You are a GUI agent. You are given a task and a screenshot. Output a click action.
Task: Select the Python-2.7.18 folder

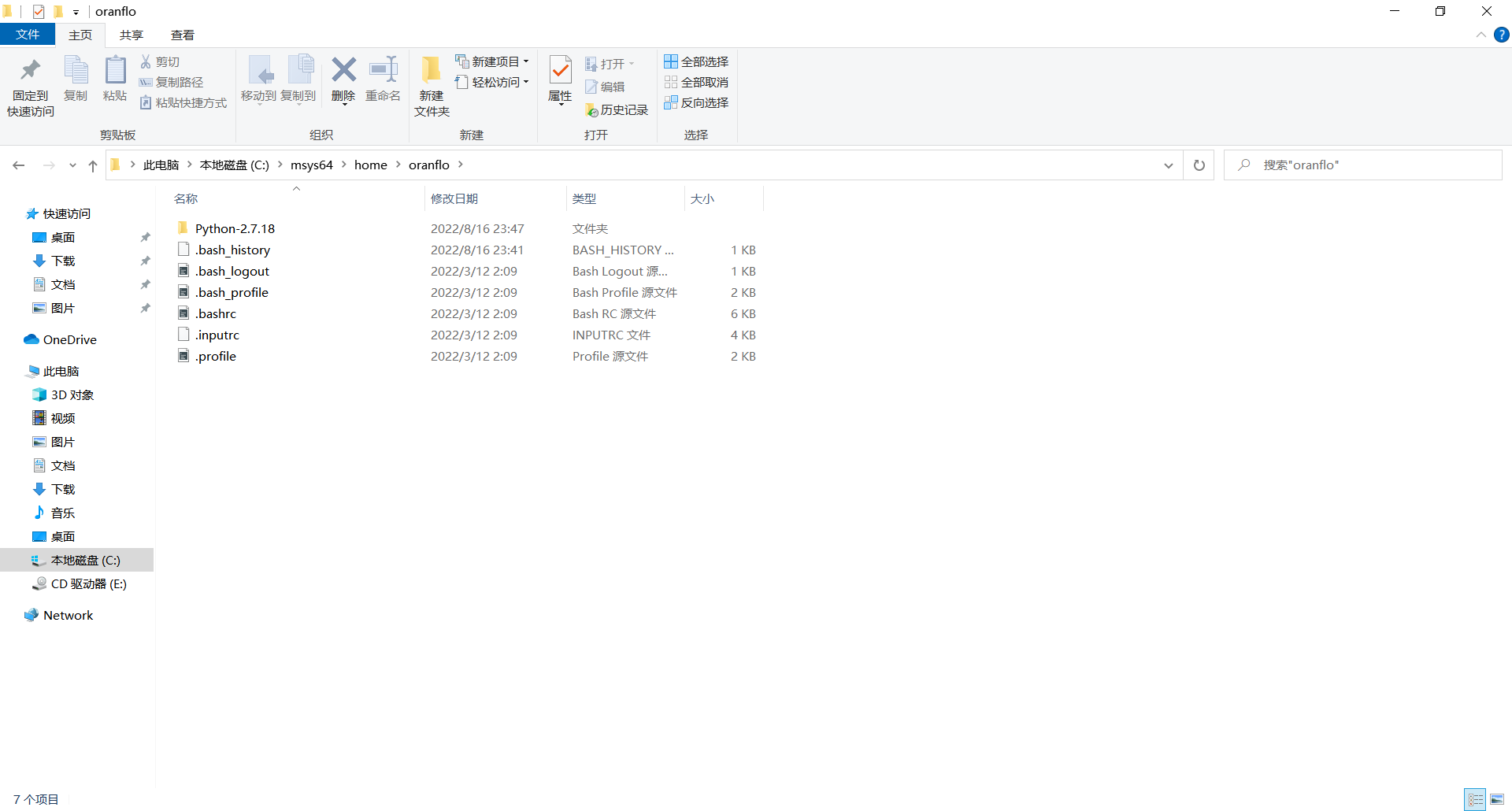point(235,228)
